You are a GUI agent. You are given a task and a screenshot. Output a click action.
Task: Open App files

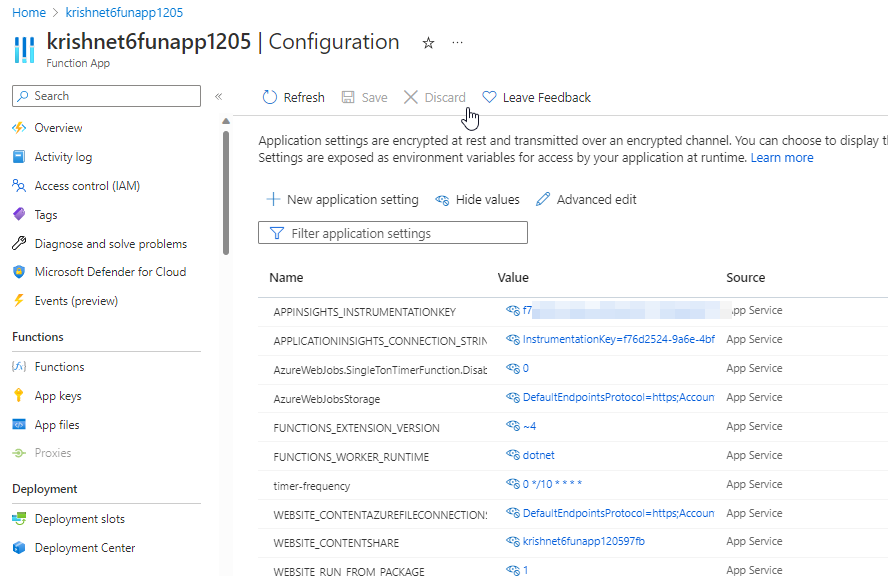click(x=57, y=425)
